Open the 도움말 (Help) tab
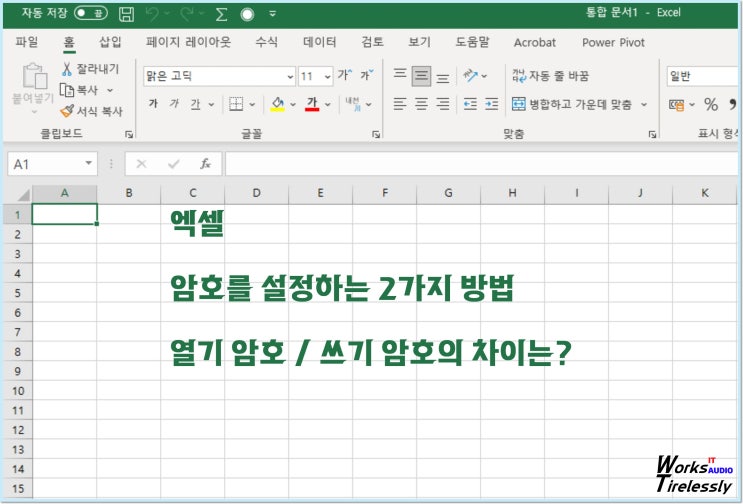 472,42
